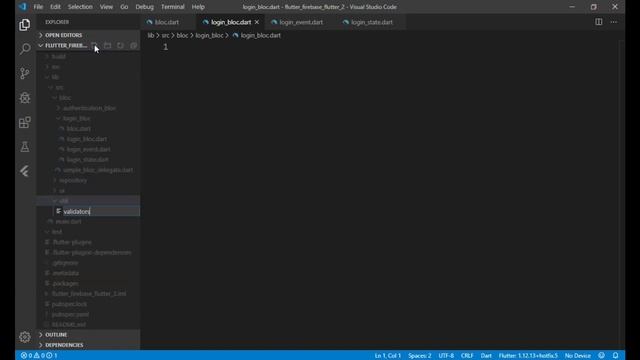Expand the authentication_bloc folder
The image size is (640, 360).
[88, 108]
